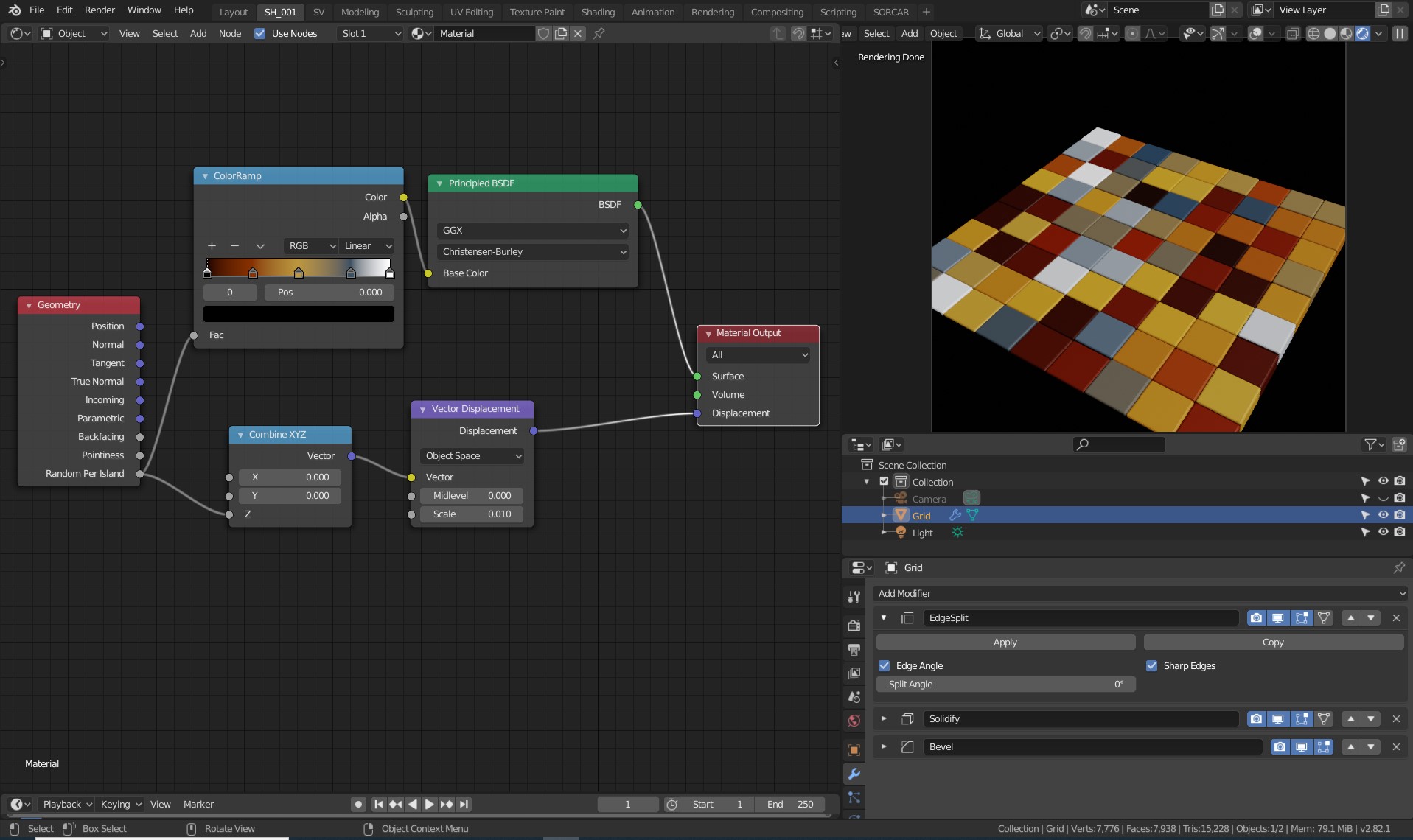1413x840 pixels.
Task: Uncheck the Use Nodes checkbox
Action: tap(259, 33)
